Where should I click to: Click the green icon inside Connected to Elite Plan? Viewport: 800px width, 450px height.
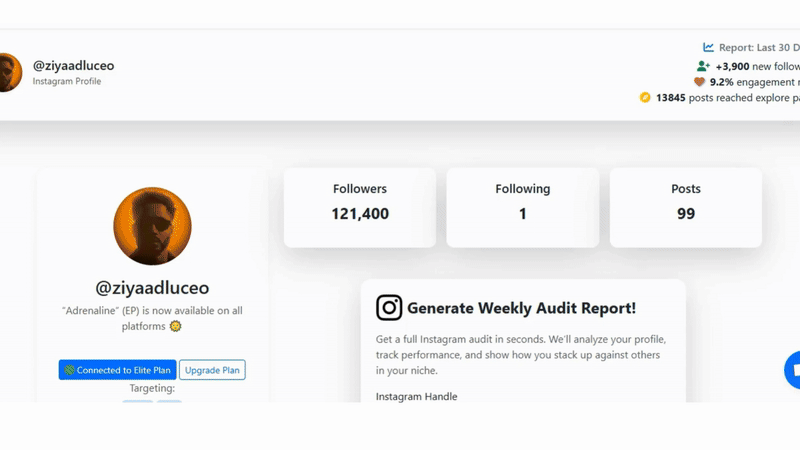(69, 370)
